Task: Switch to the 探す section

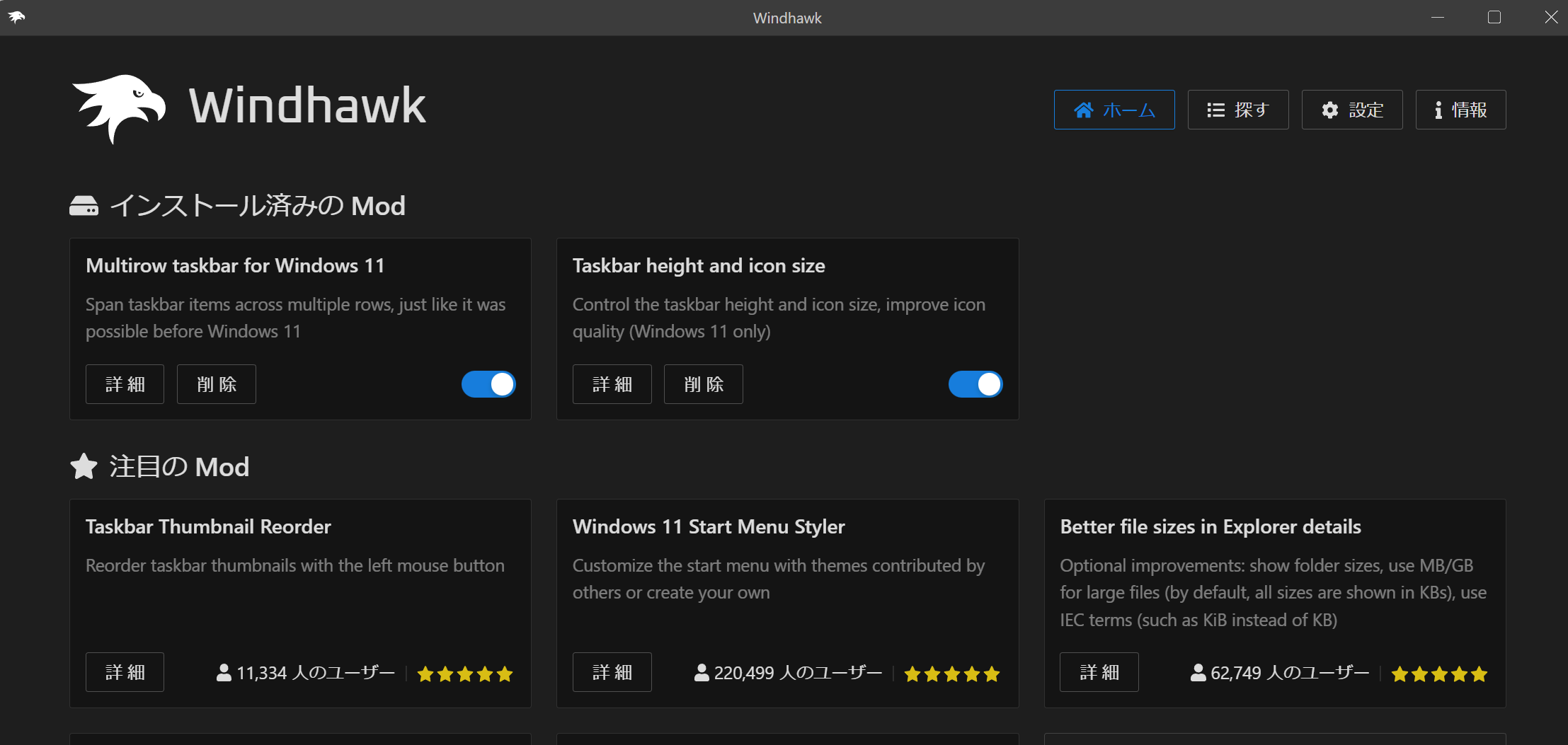Action: point(1238,110)
